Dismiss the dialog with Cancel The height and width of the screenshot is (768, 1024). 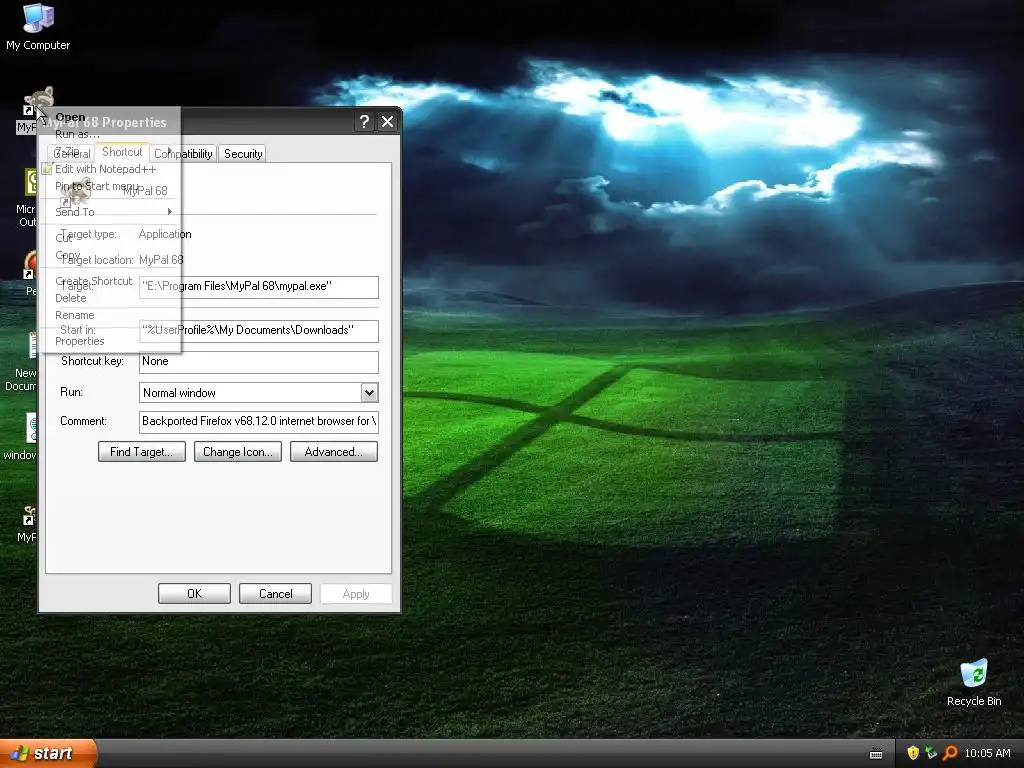(x=276, y=594)
